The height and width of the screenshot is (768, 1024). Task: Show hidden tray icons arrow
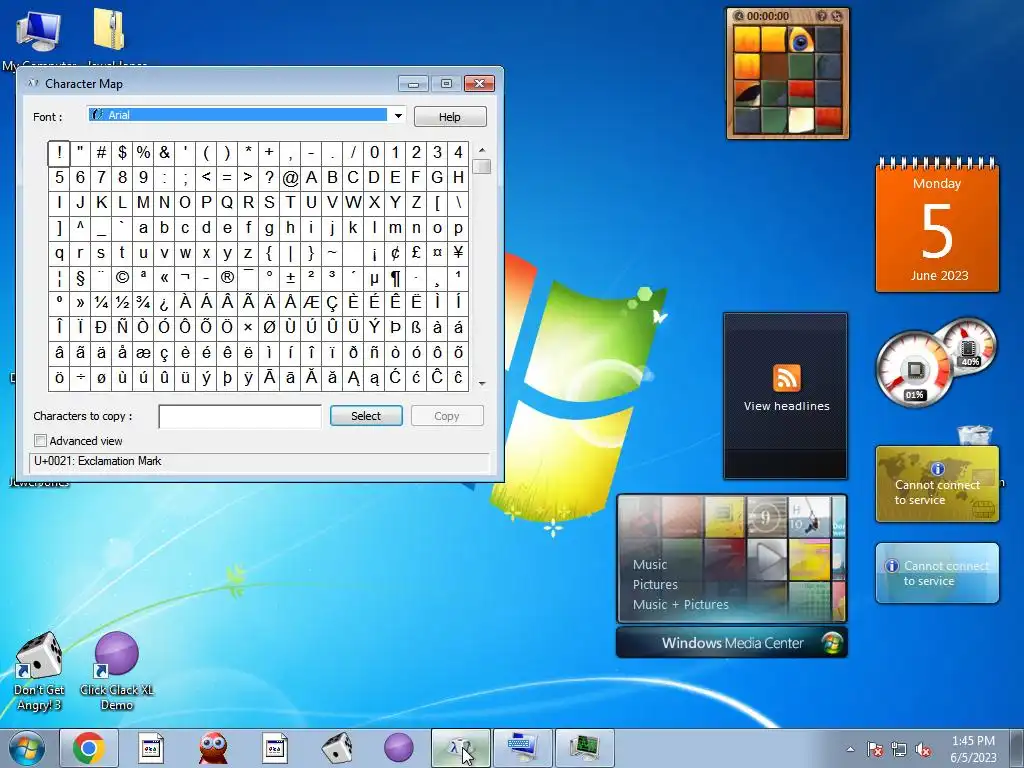point(850,749)
